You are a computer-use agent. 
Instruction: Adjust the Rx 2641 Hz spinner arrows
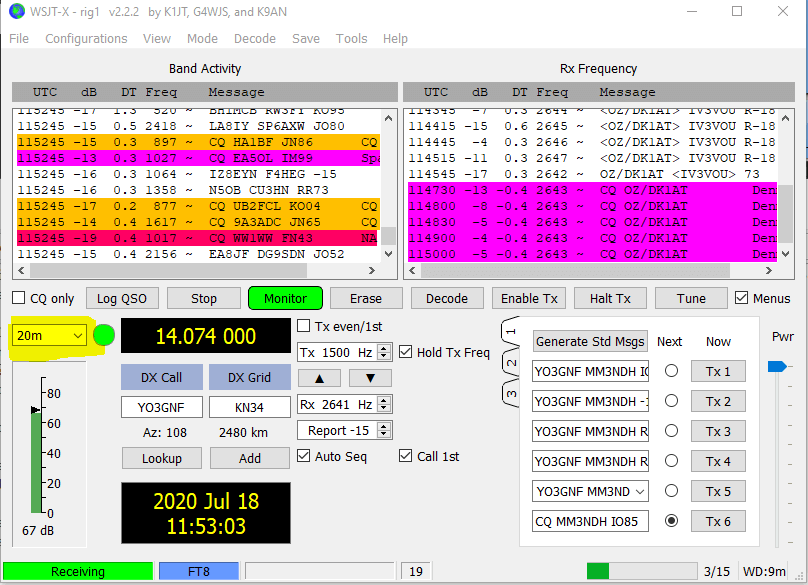[383, 405]
